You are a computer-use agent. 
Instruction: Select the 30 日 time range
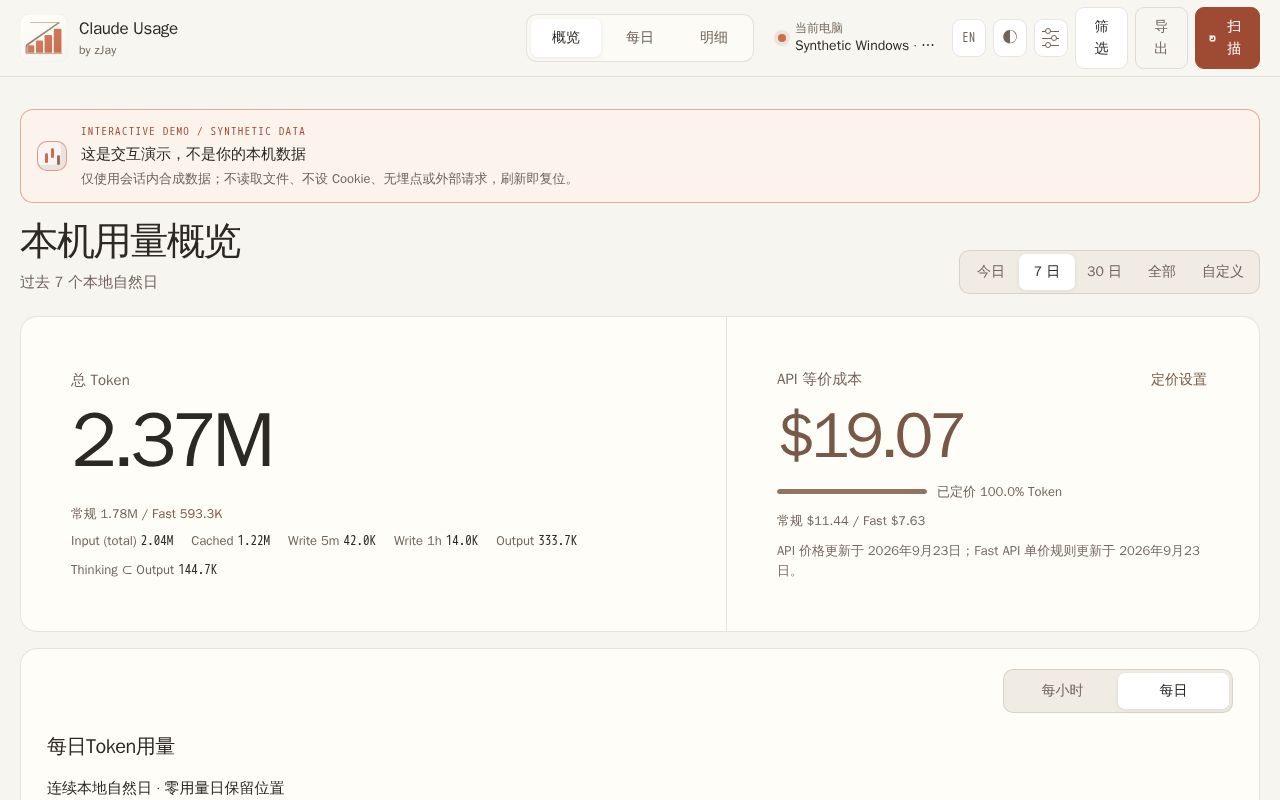pos(1104,272)
